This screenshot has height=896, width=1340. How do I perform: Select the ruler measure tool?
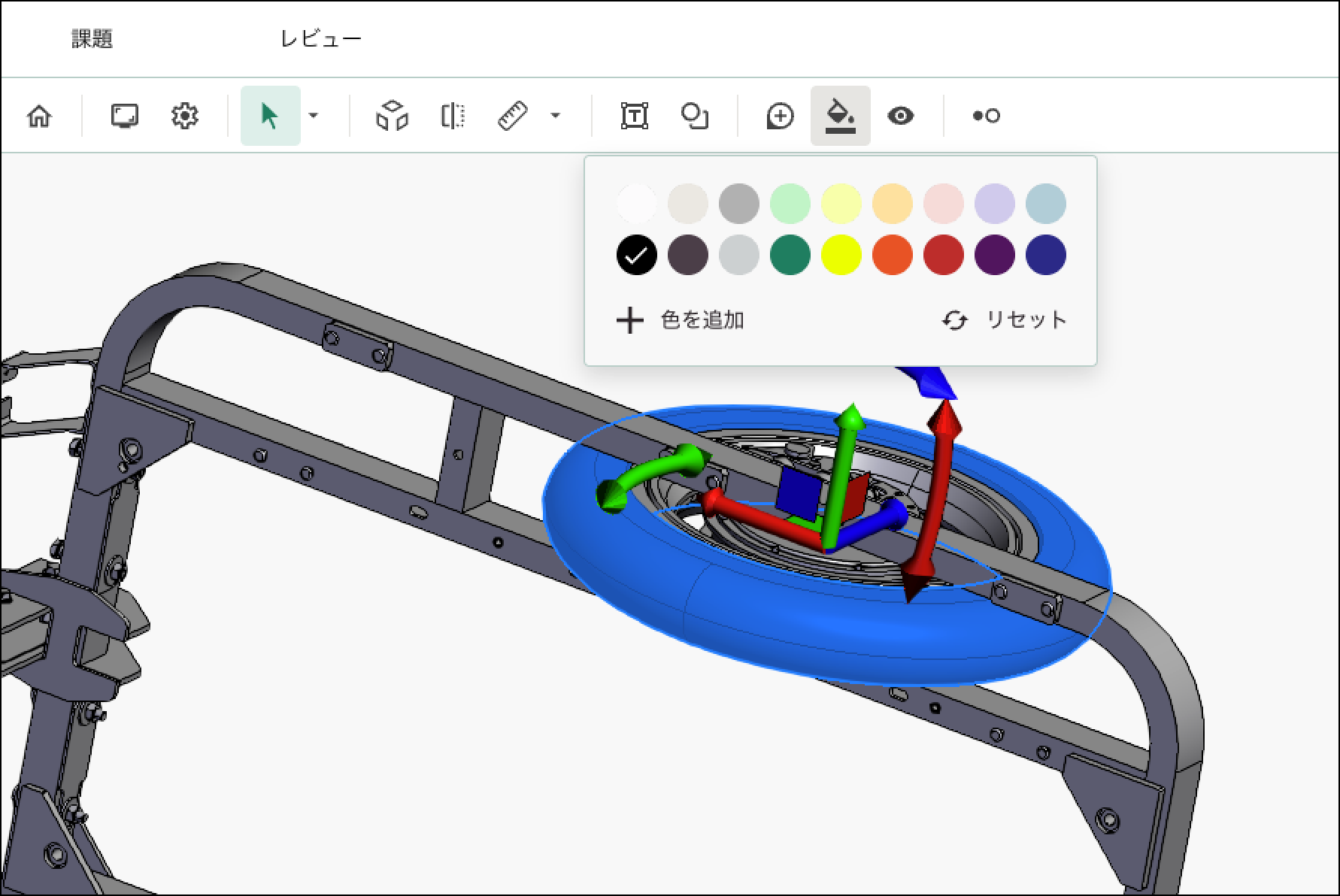click(x=514, y=116)
